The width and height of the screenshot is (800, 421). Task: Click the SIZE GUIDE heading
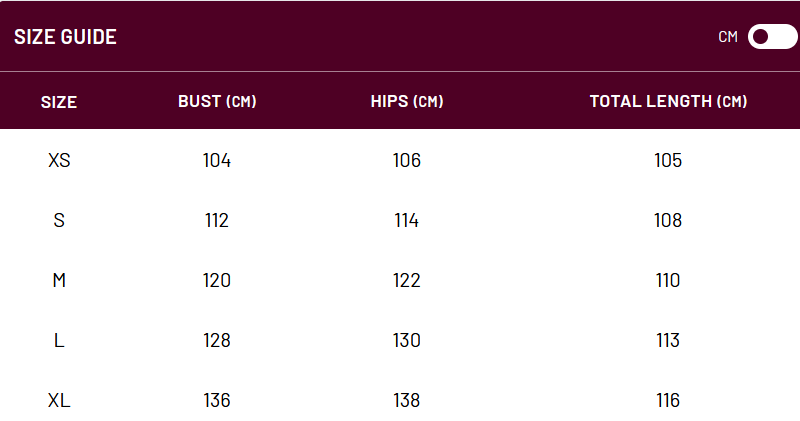pyautogui.click(x=65, y=37)
